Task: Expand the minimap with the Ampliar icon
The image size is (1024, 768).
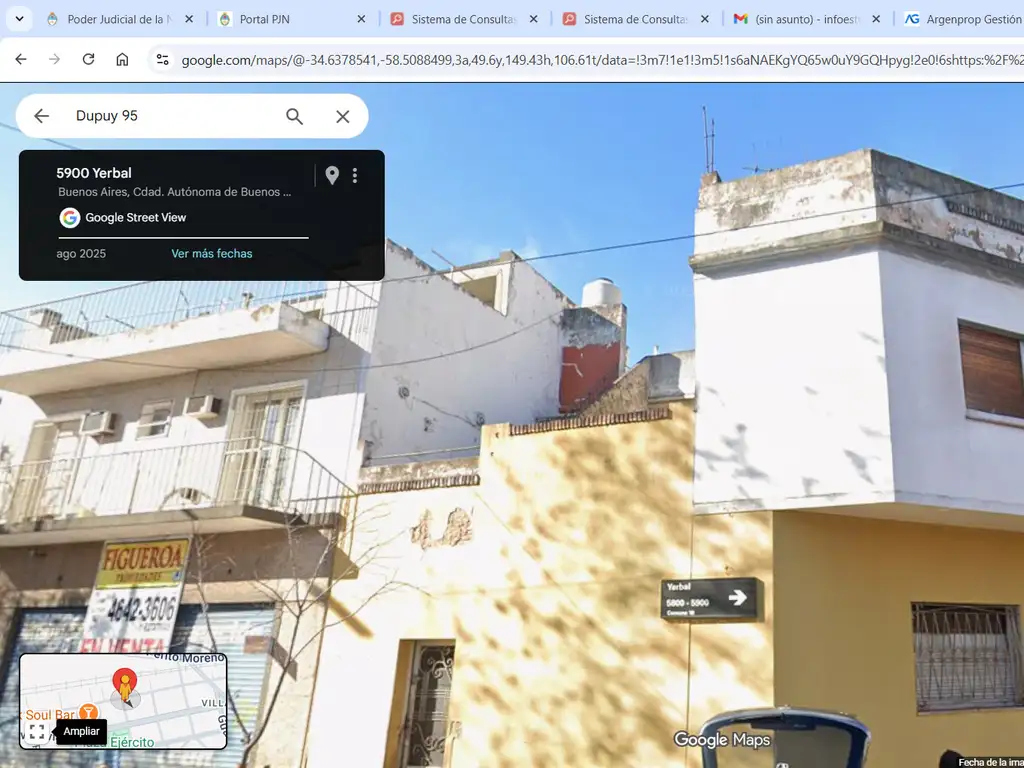Action: 37,731
